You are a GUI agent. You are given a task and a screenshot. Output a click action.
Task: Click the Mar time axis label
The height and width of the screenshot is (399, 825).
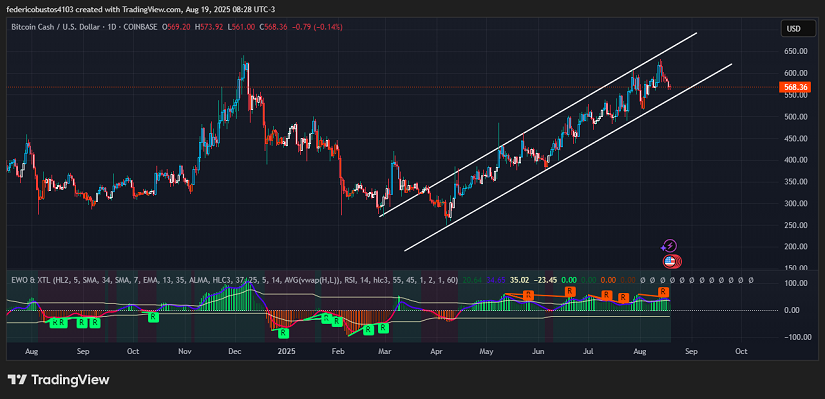tap(386, 351)
